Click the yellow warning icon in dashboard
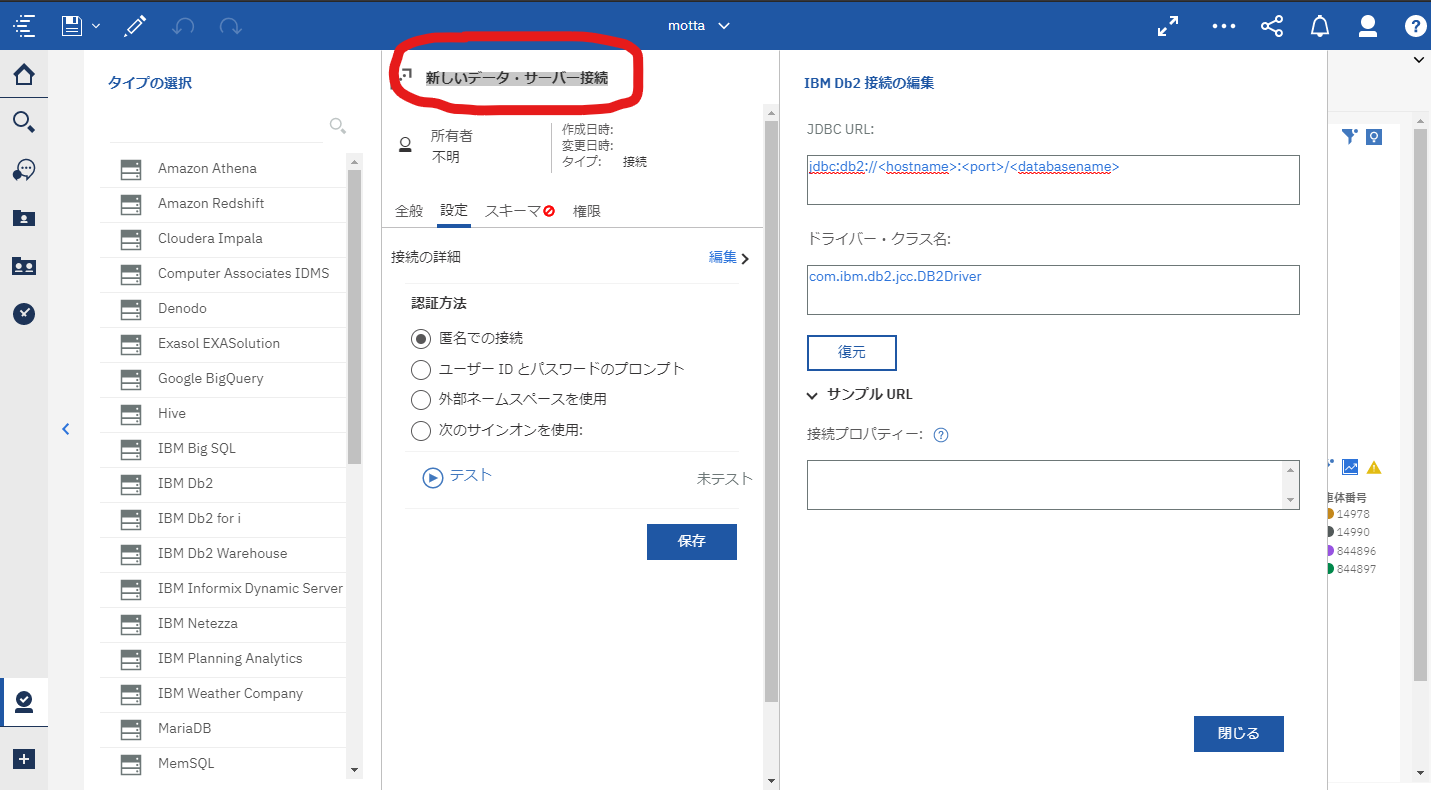 click(1374, 467)
